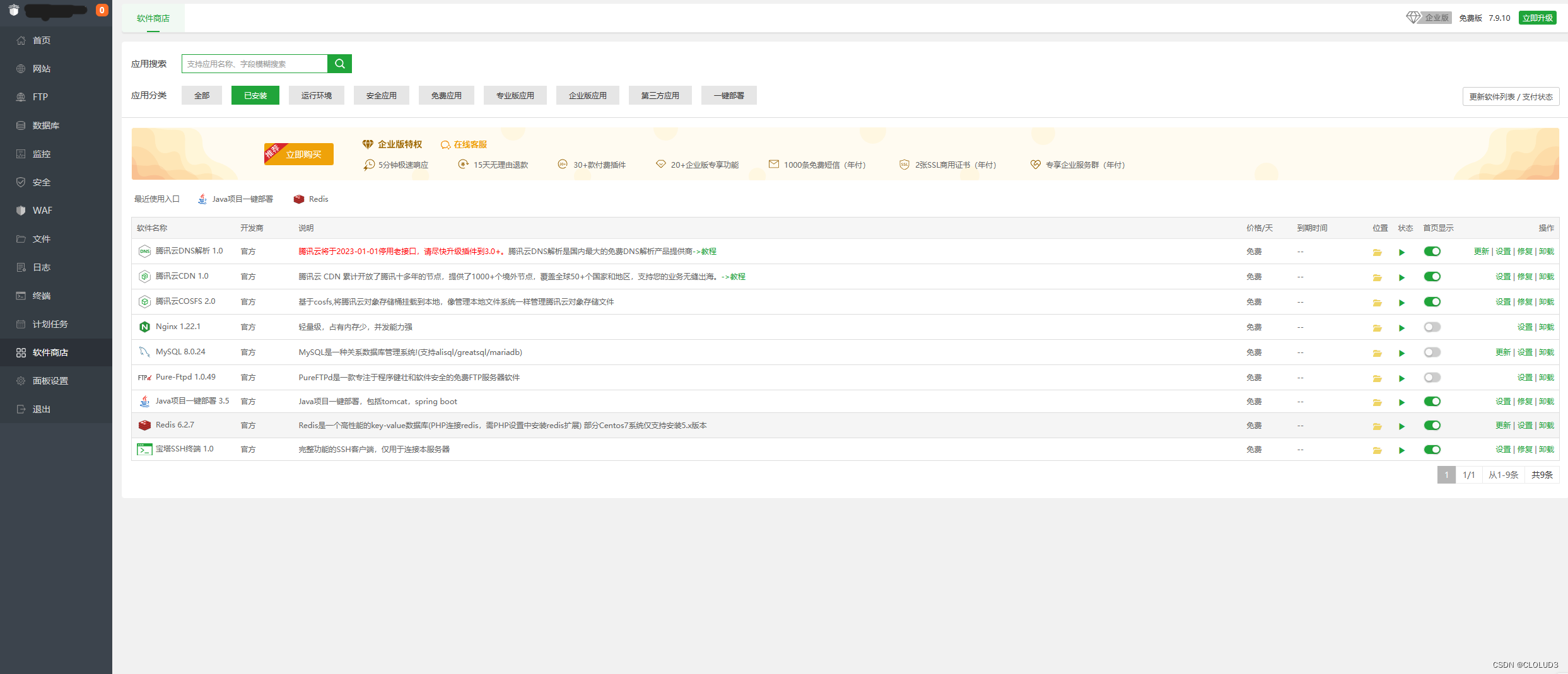
Task: Click the enterprise diamond icon at top right
Action: (x=1413, y=18)
